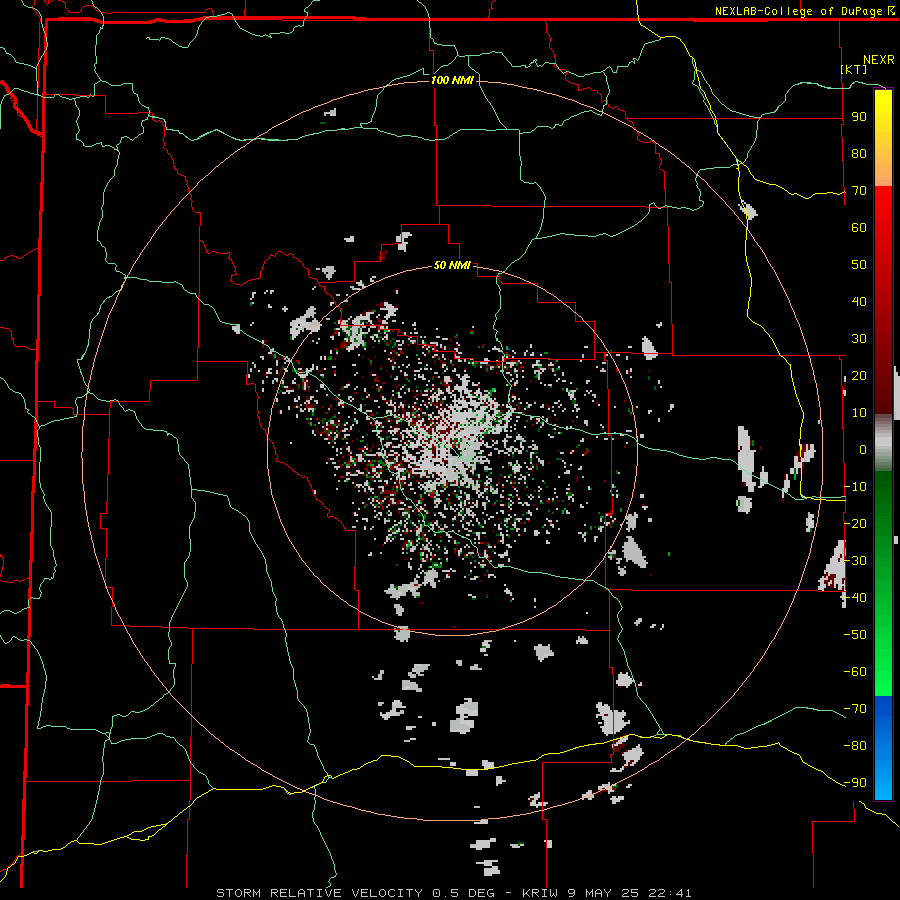Click the '9 MAY 25 22:41' timestamp

[629, 893]
